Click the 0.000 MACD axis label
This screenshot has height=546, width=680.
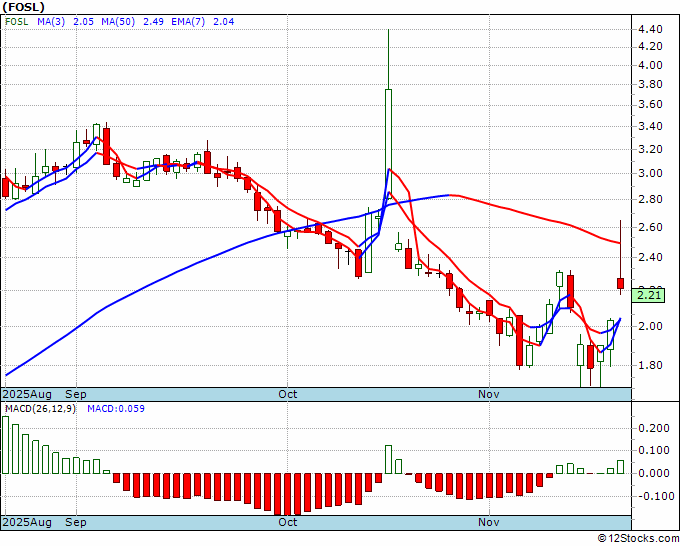(654, 473)
